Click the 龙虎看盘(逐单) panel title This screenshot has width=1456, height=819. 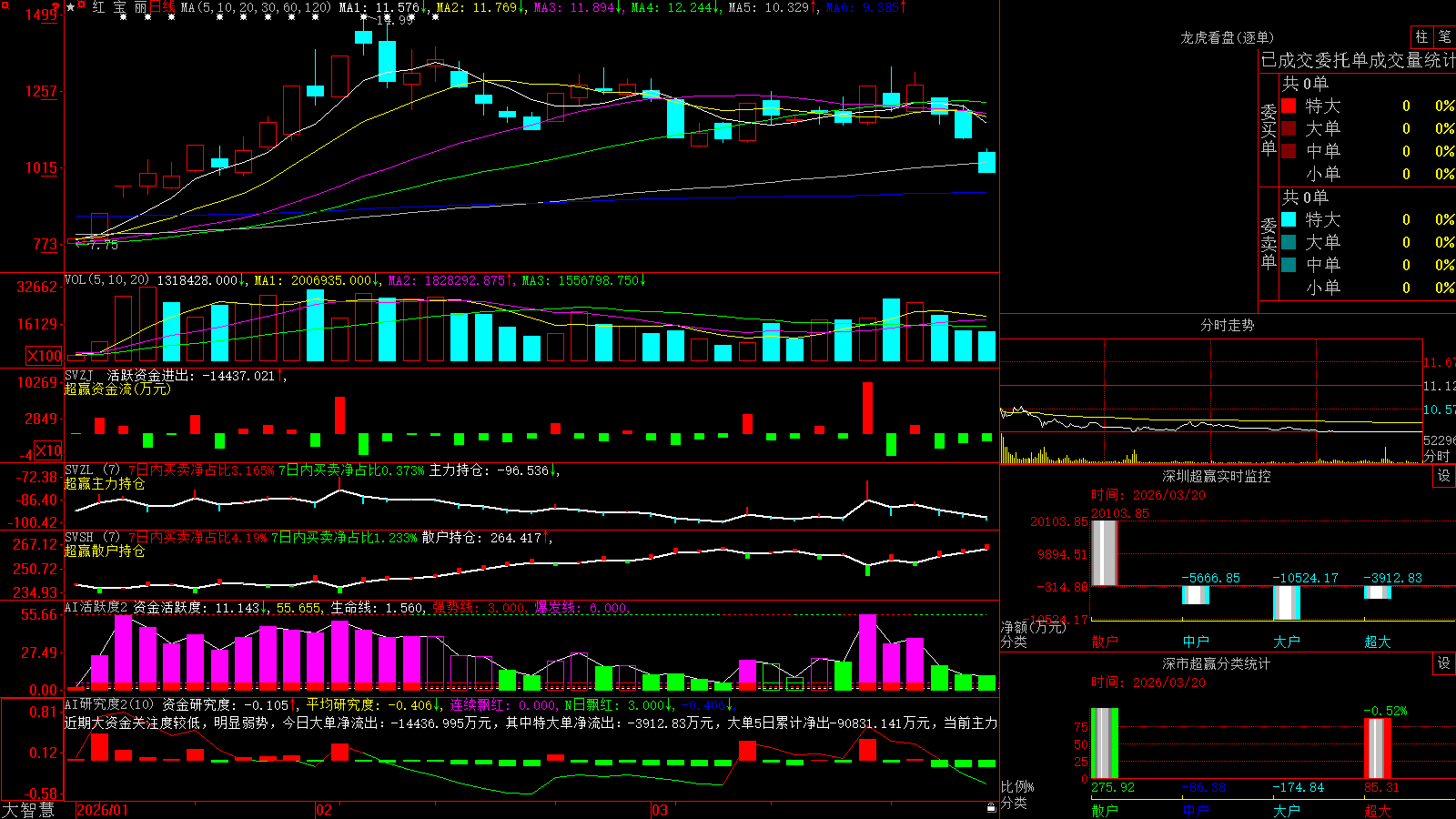tap(1227, 37)
